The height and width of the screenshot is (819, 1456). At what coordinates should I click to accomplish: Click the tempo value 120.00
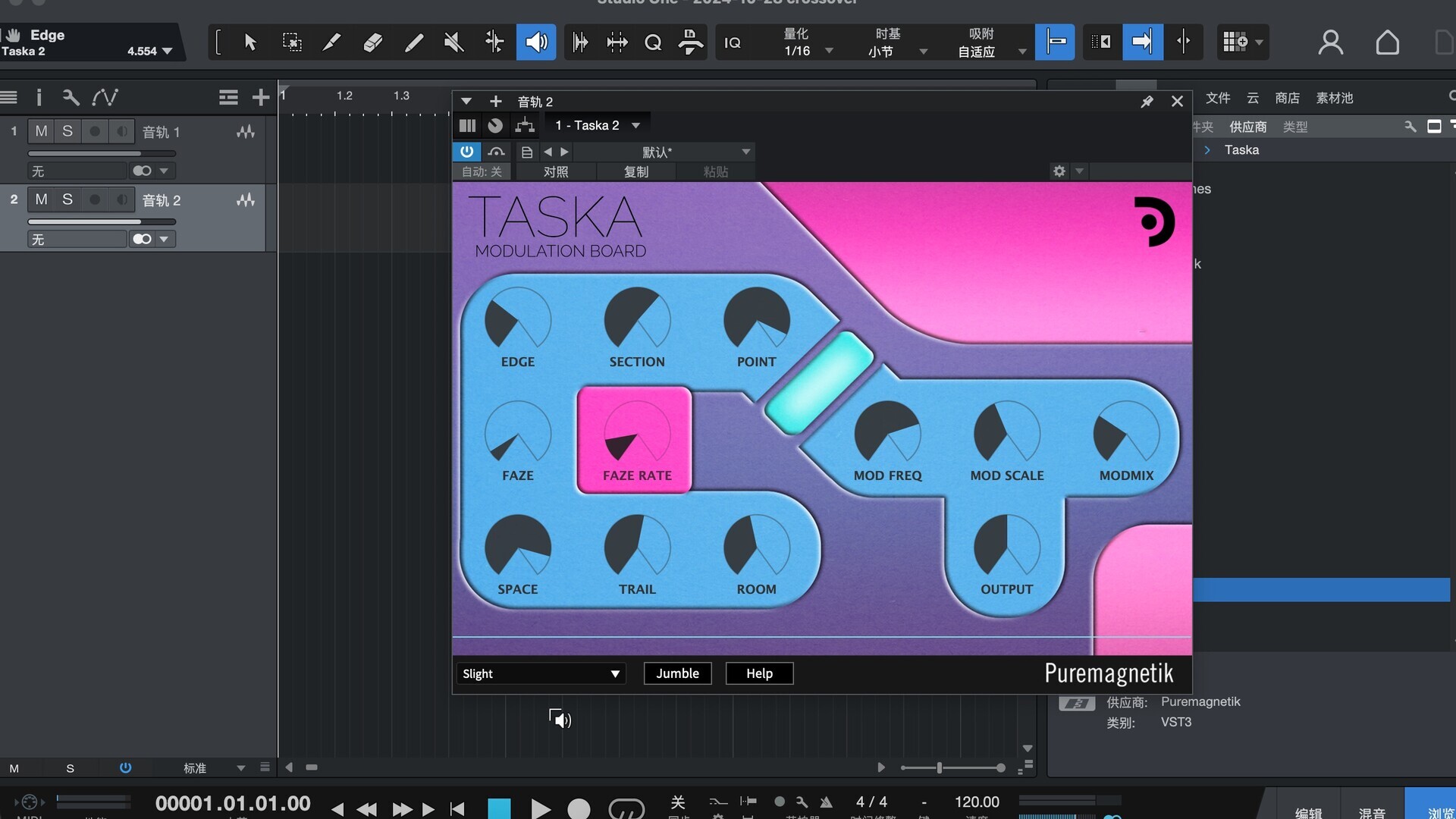(977, 802)
